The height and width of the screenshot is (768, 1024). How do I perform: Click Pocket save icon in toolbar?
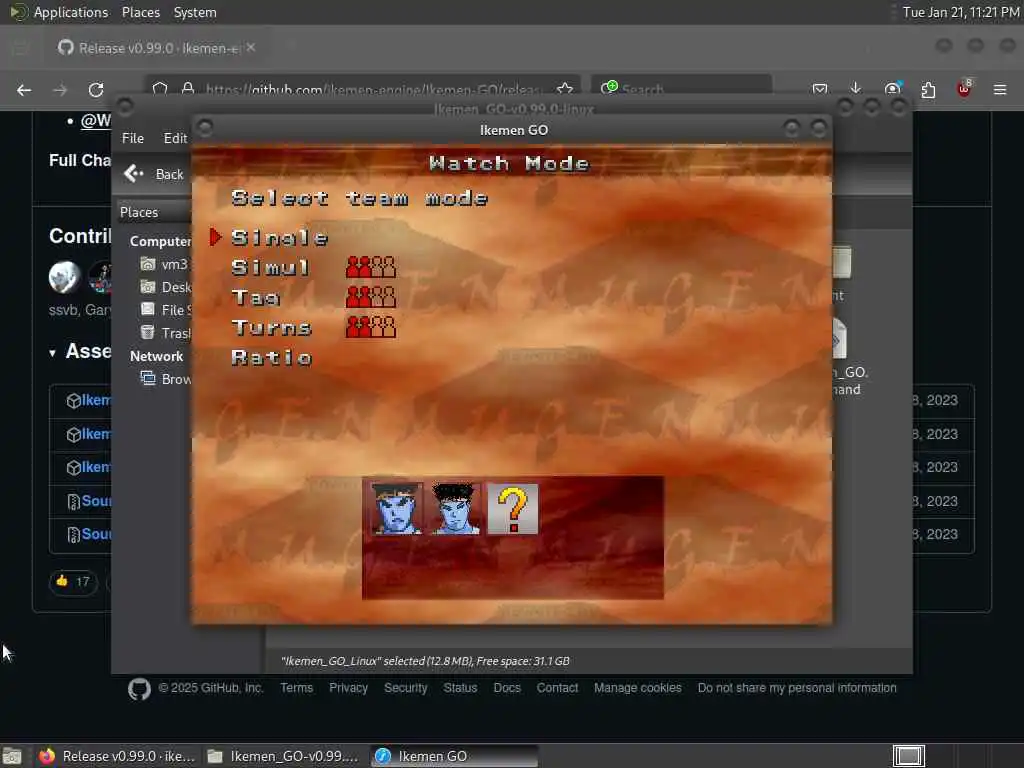pyautogui.click(x=820, y=89)
